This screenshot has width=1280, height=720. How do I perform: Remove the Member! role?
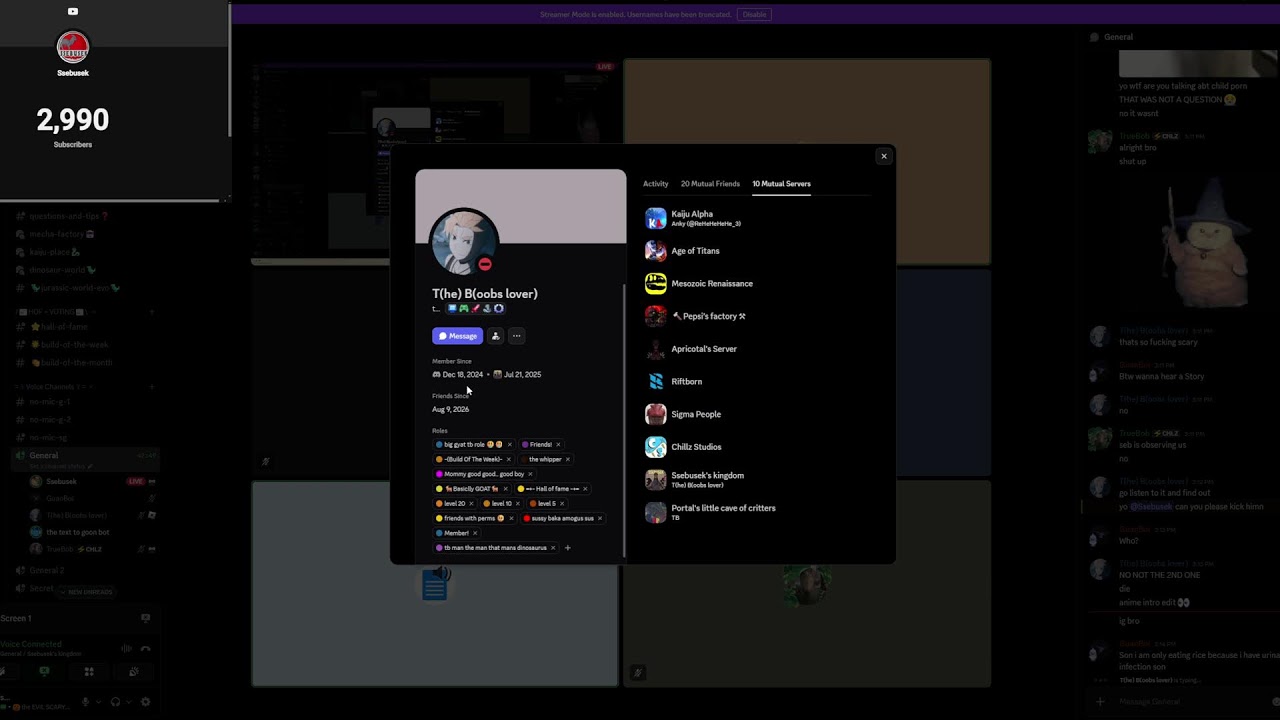tap(475, 533)
